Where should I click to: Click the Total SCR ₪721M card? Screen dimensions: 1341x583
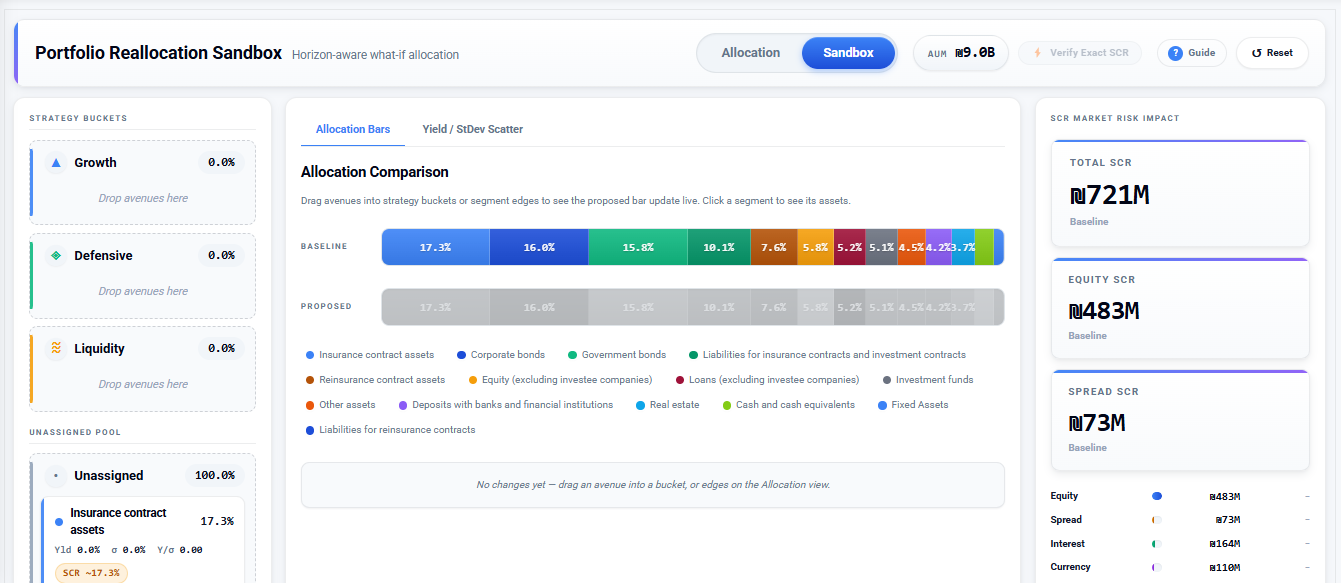pos(1180,193)
